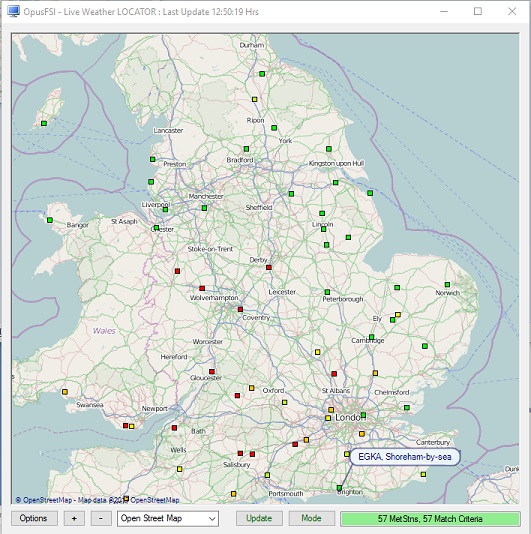
Task: Click the EGKA Shoreham-by-sea tooltip label
Action: [x=405, y=457]
